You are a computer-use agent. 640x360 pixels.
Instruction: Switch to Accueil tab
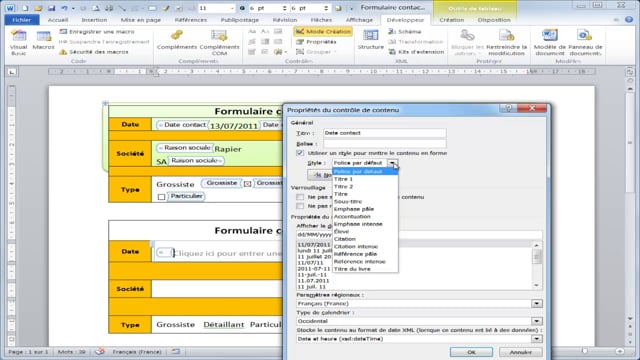point(58,20)
